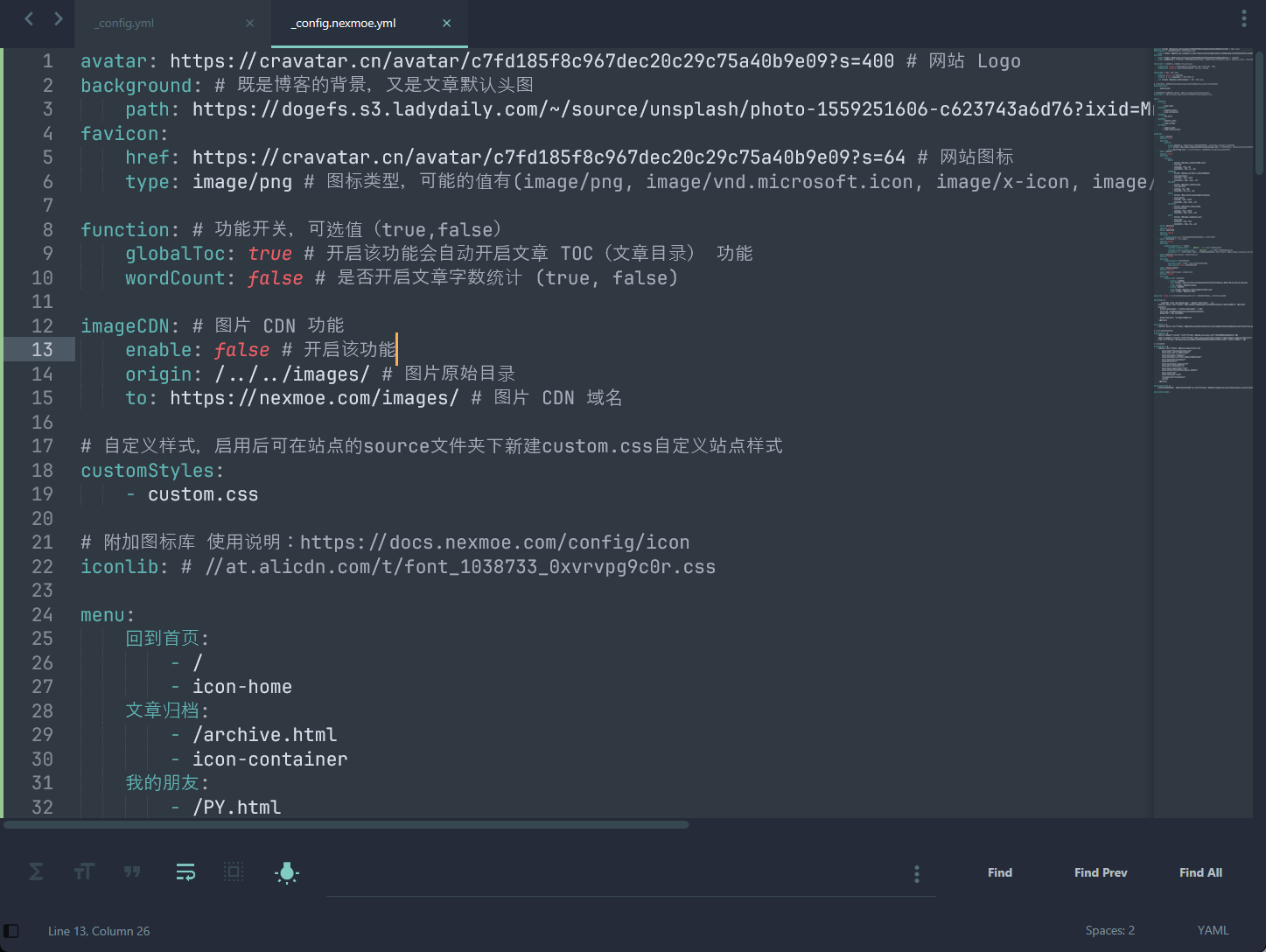This screenshot has width=1266, height=952.
Task: Open the find panel options menu
Action: click(x=916, y=873)
